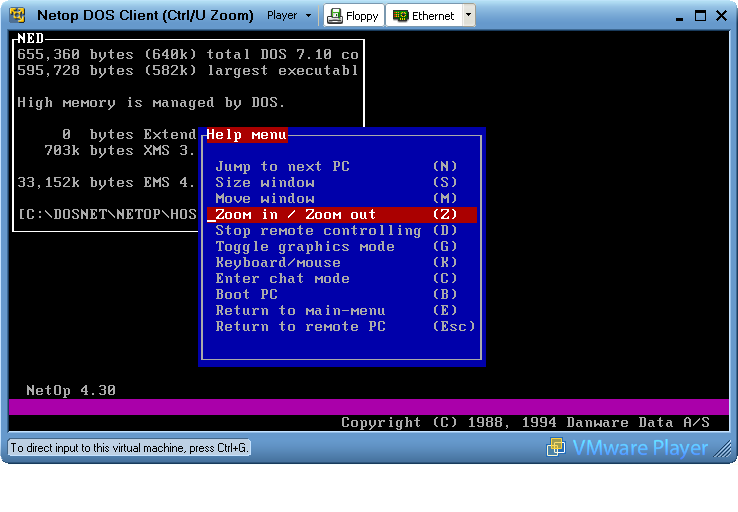Select Size window menu entry
738x512 pixels.
(342, 182)
